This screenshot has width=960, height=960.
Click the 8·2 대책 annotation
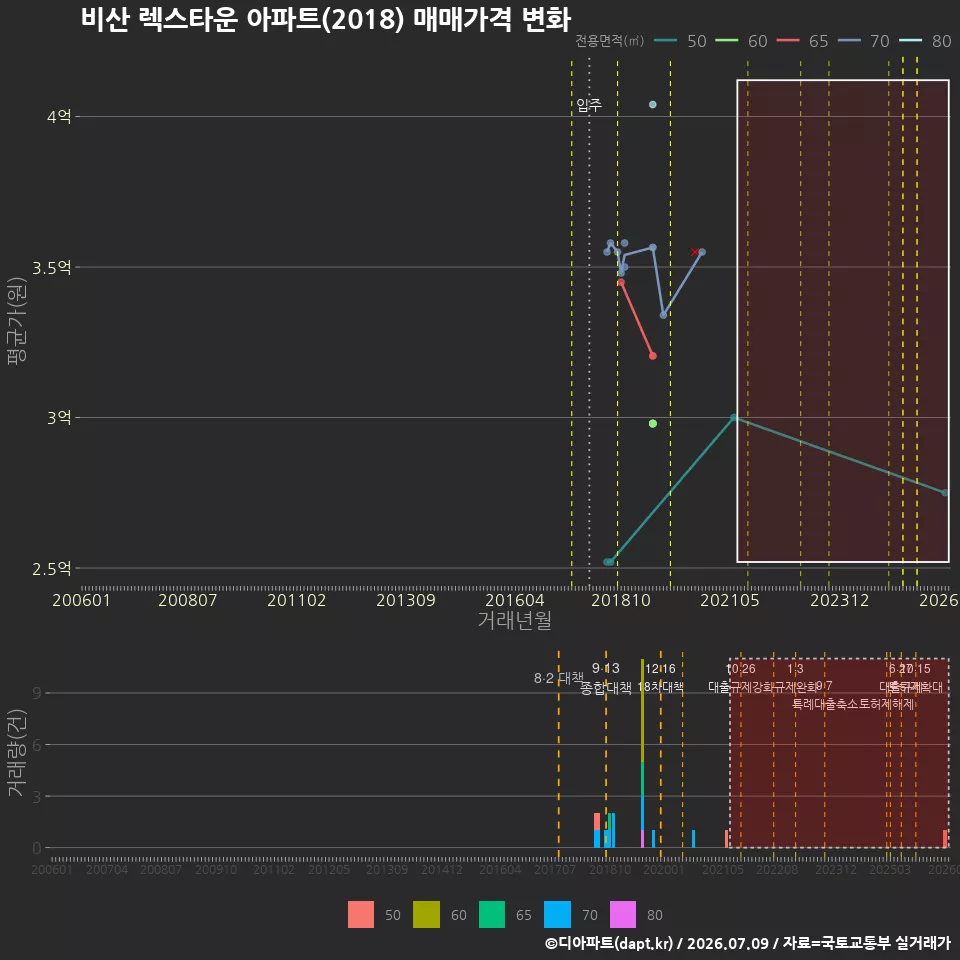pyautogui.click(x=558, y=678)
